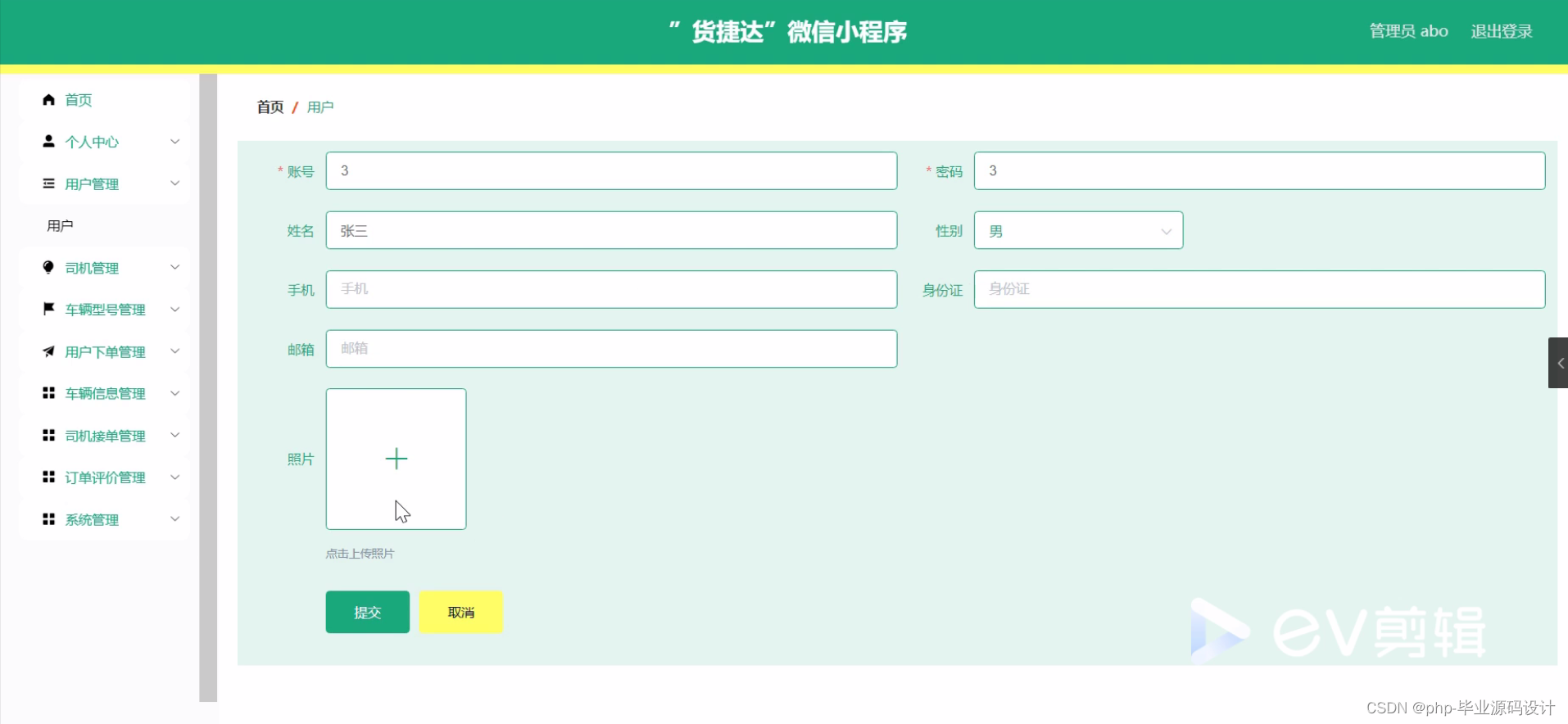
Task: Open the 性别 dropdown showing 男
Action: [1078, 230]
